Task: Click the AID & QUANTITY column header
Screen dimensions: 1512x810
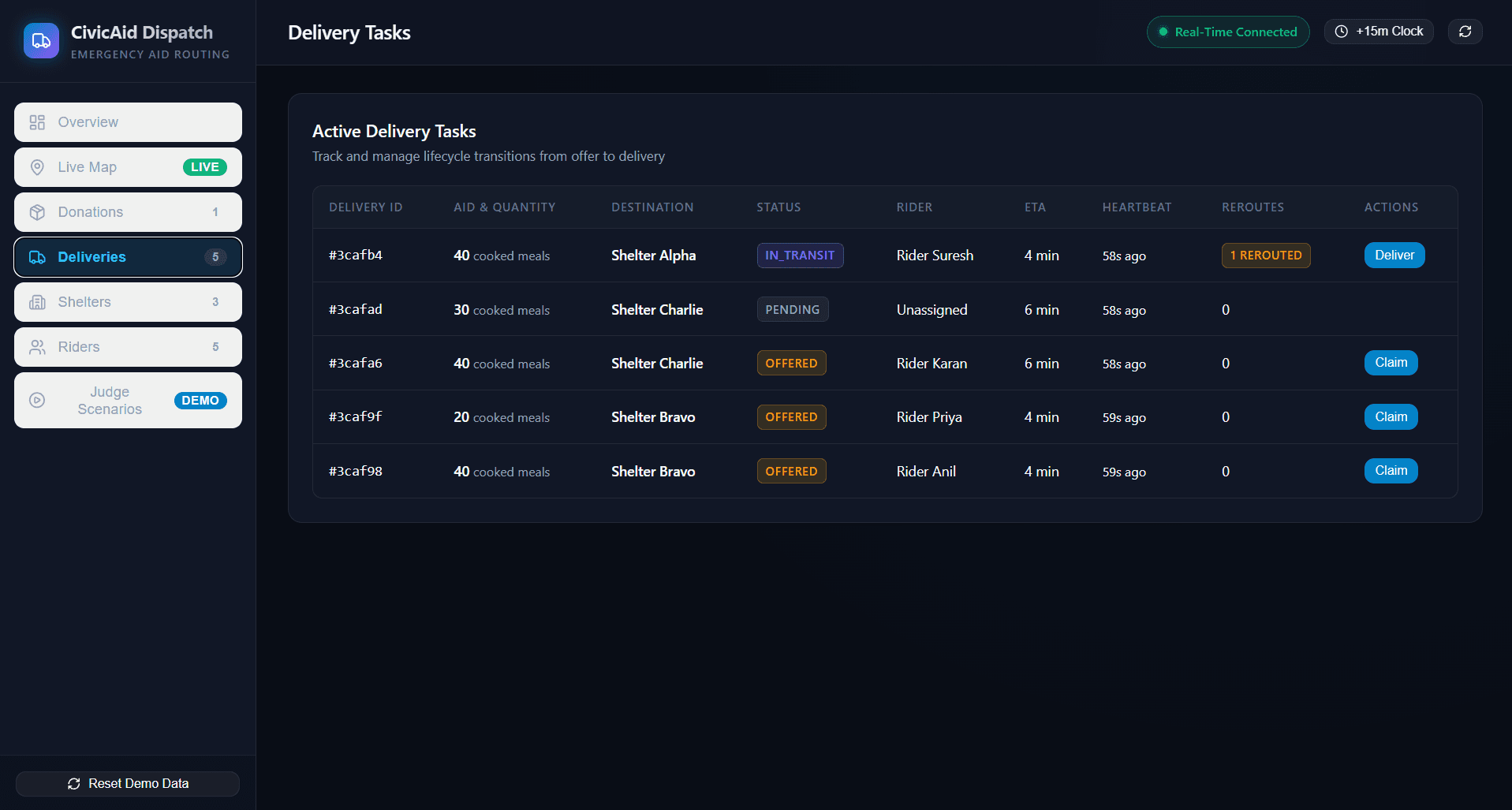Action: (x=504, y=207)
